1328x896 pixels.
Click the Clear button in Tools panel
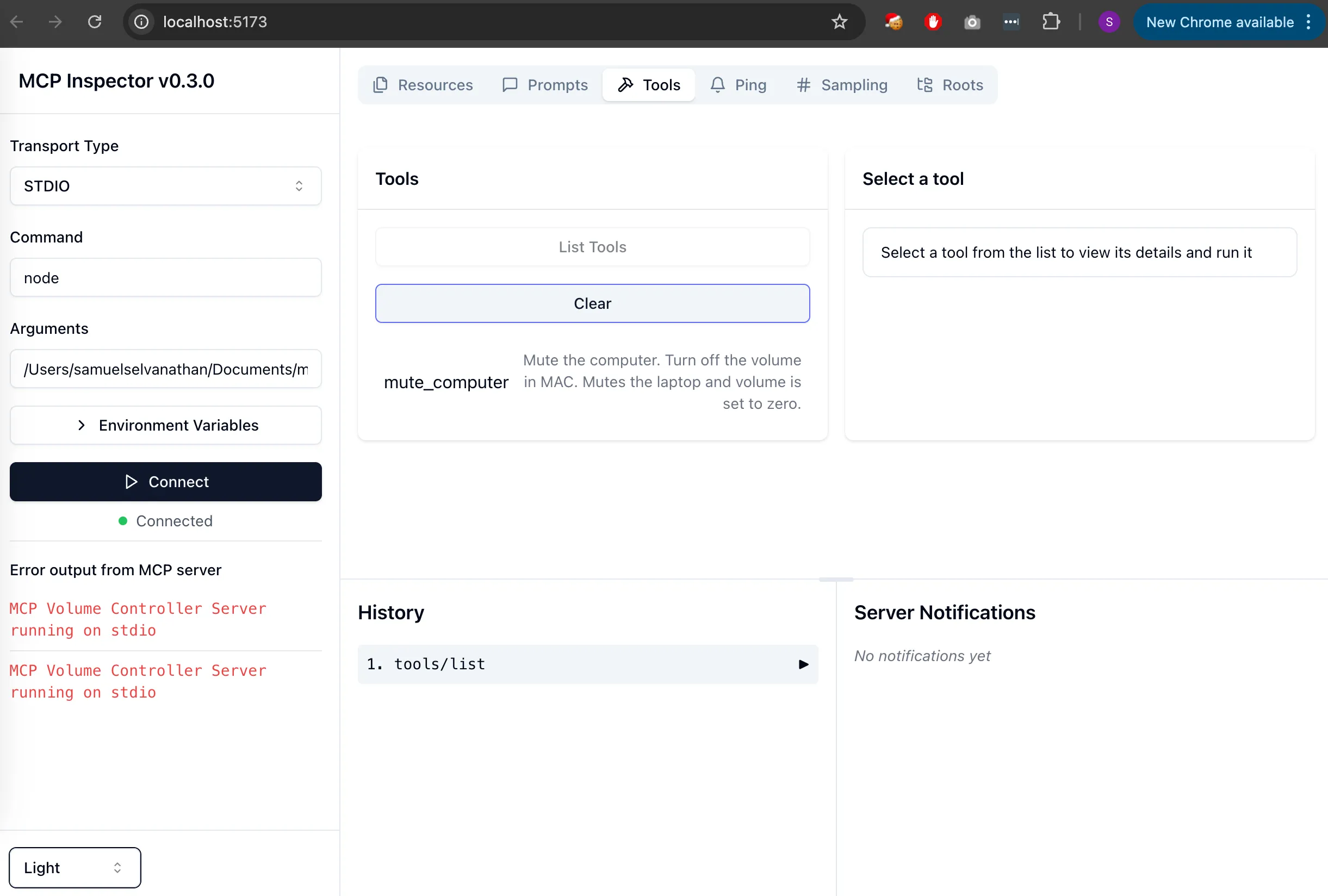coord(592,303)
